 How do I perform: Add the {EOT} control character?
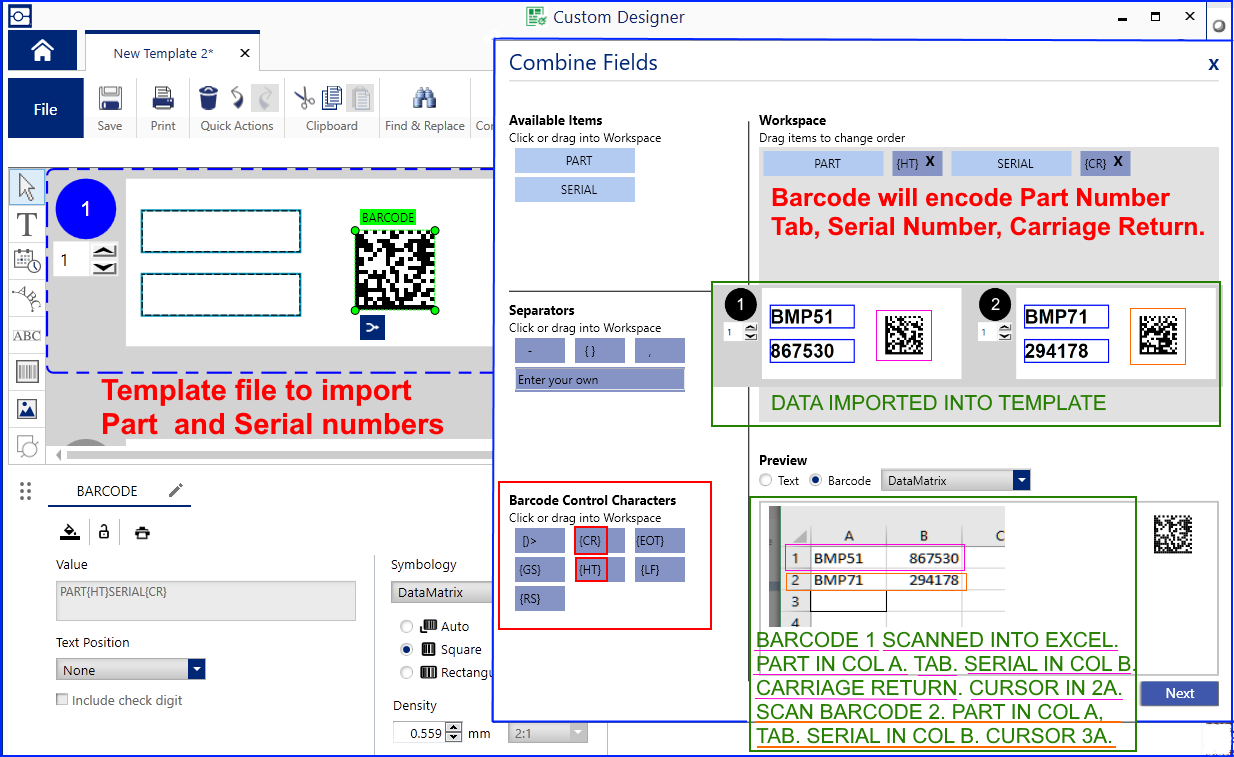[x=660, y=541]
